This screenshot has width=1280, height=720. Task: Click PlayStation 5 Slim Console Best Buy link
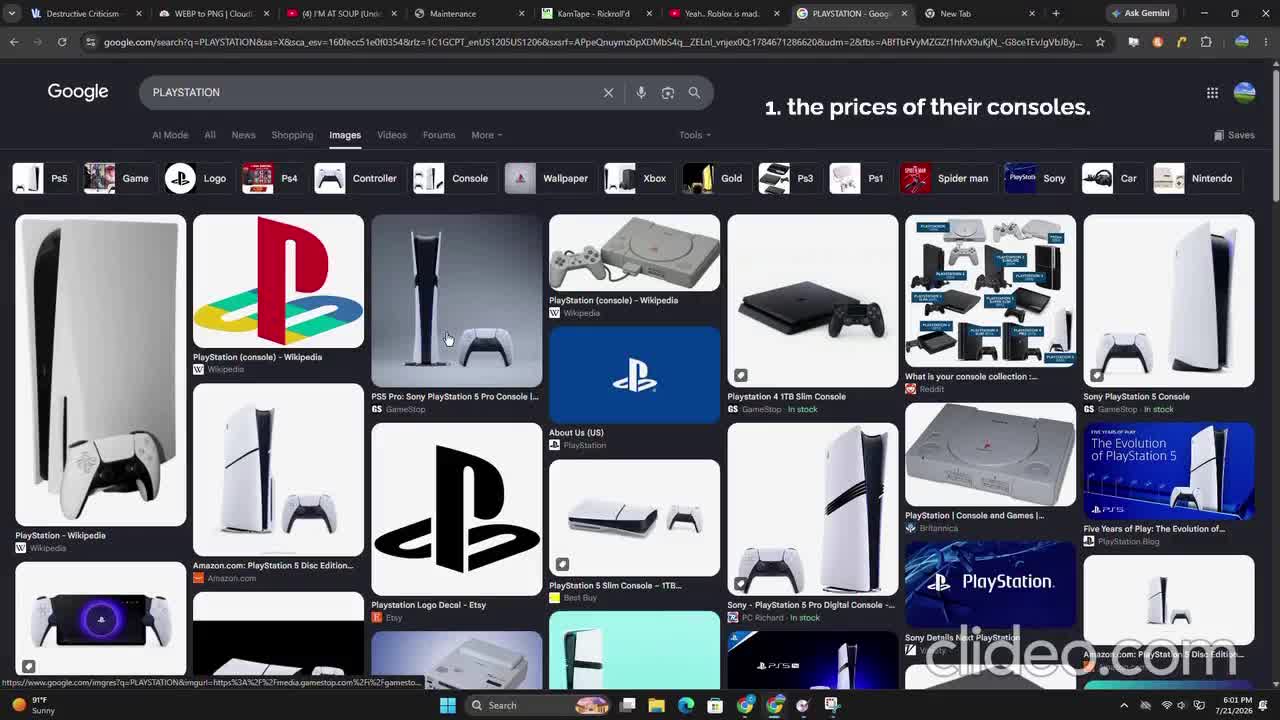click(x=615, y=585)
